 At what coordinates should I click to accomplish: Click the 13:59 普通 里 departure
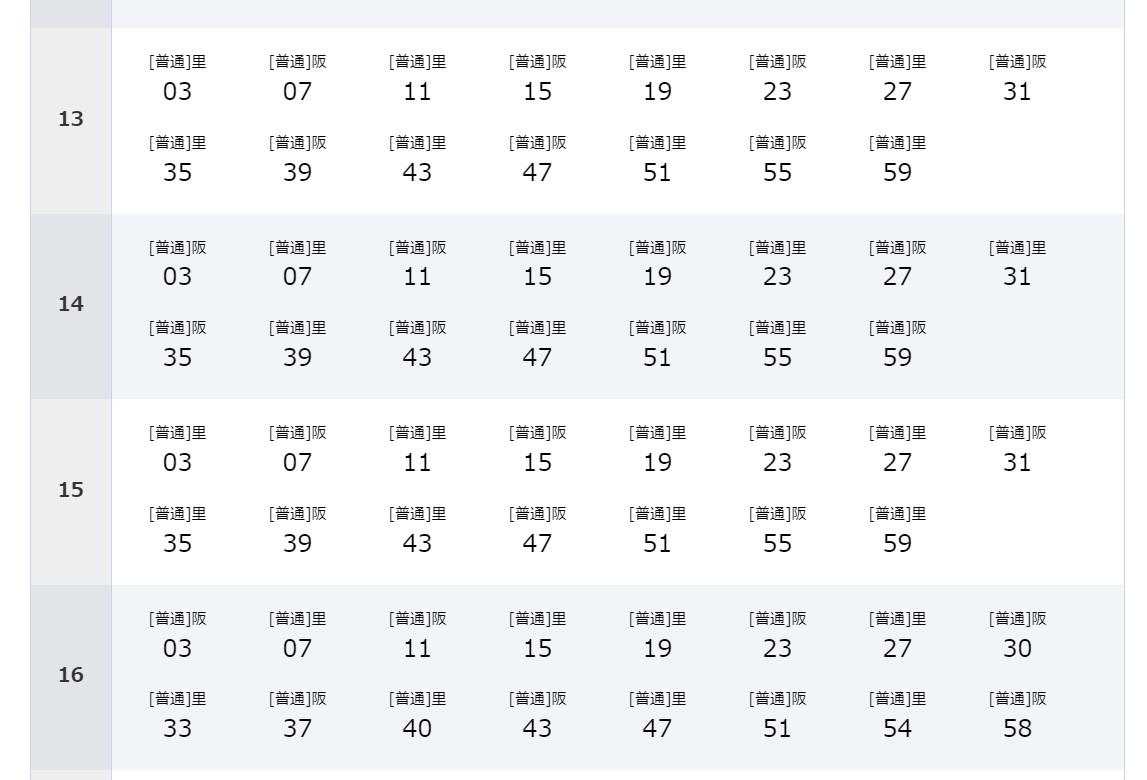coord(897,160)
